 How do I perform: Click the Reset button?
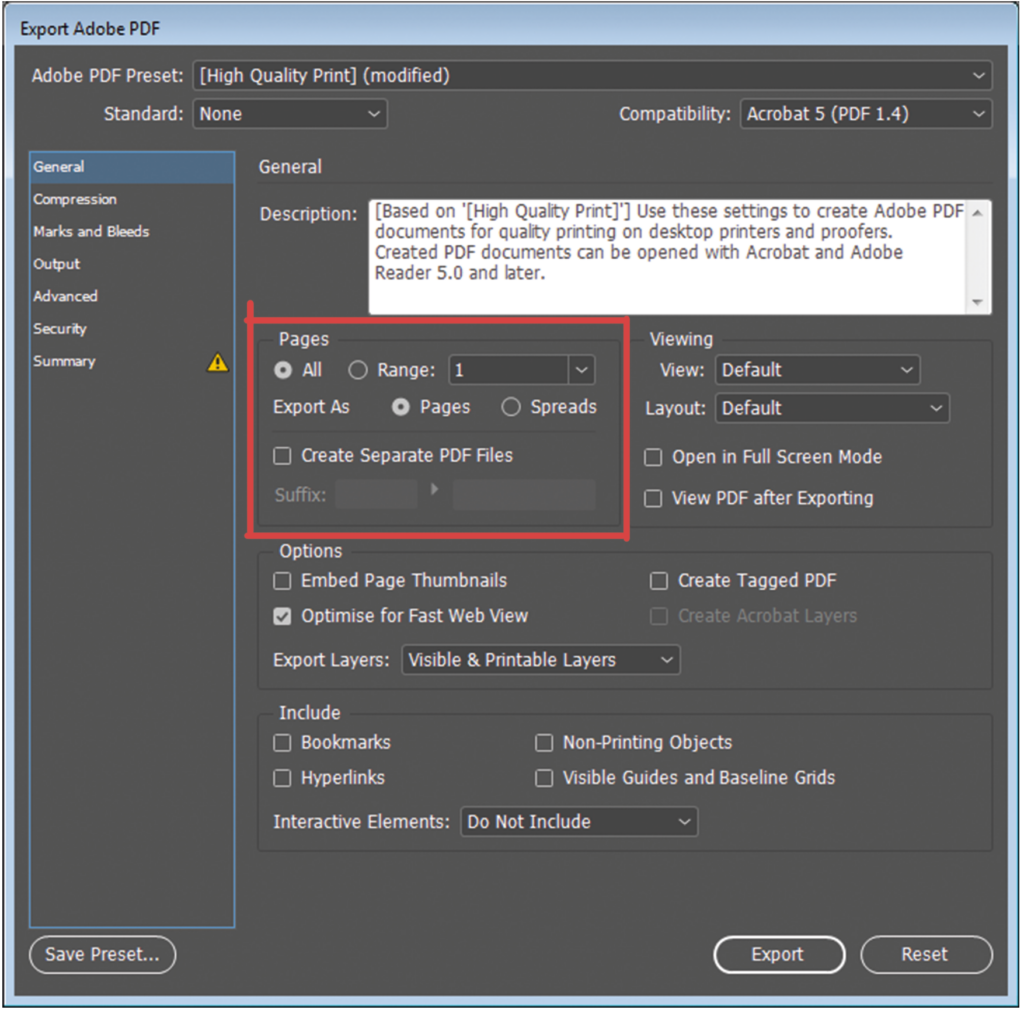(x=926, y=955)
